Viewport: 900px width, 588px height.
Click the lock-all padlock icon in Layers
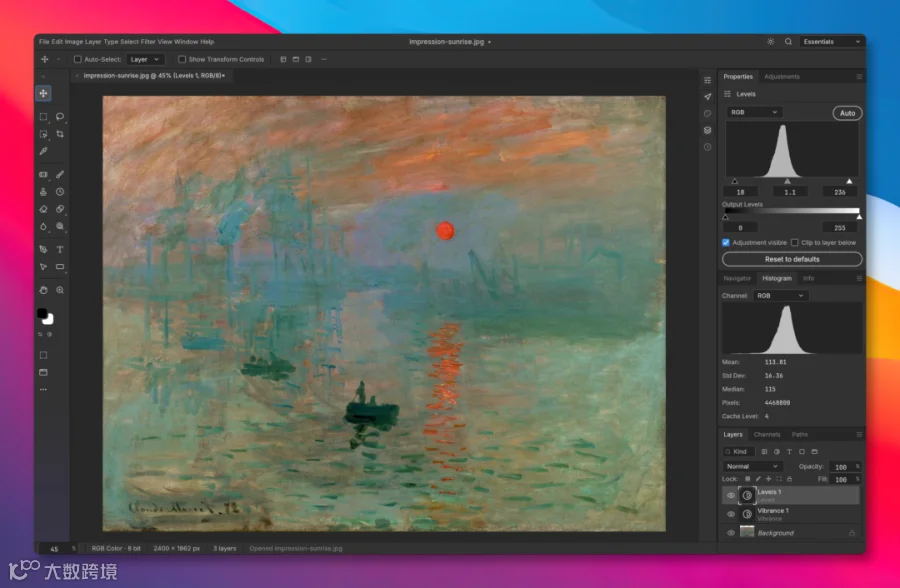790,479
